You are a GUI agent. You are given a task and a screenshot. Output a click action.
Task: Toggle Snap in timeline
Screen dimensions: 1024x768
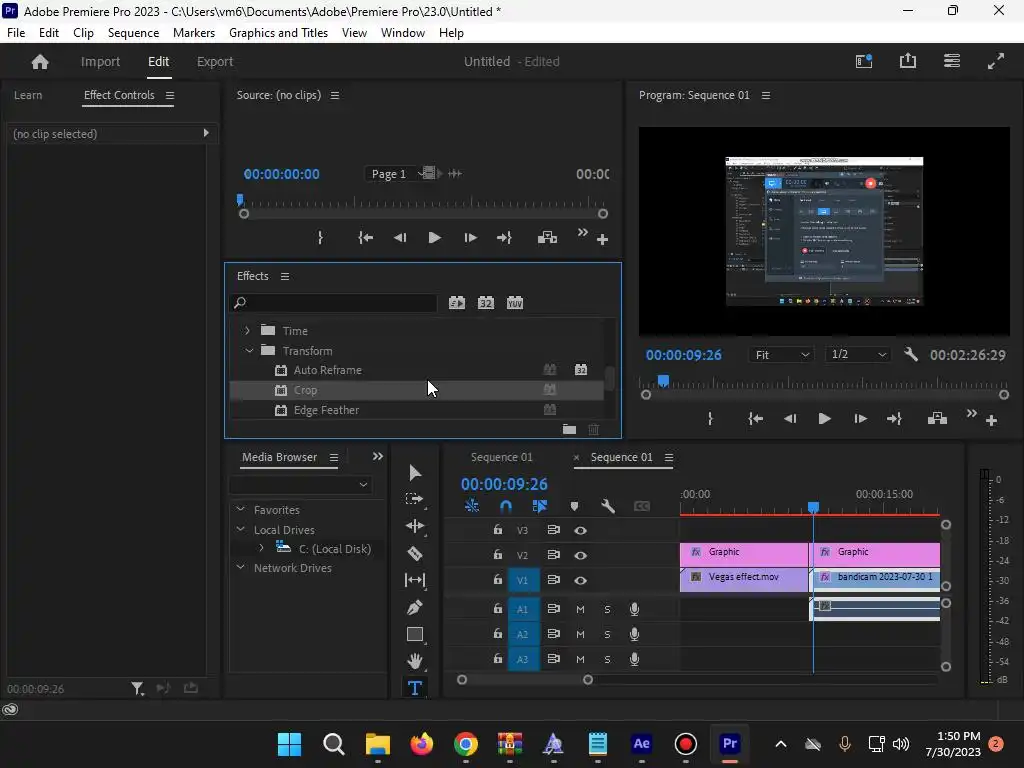click(x=505, y=506)
